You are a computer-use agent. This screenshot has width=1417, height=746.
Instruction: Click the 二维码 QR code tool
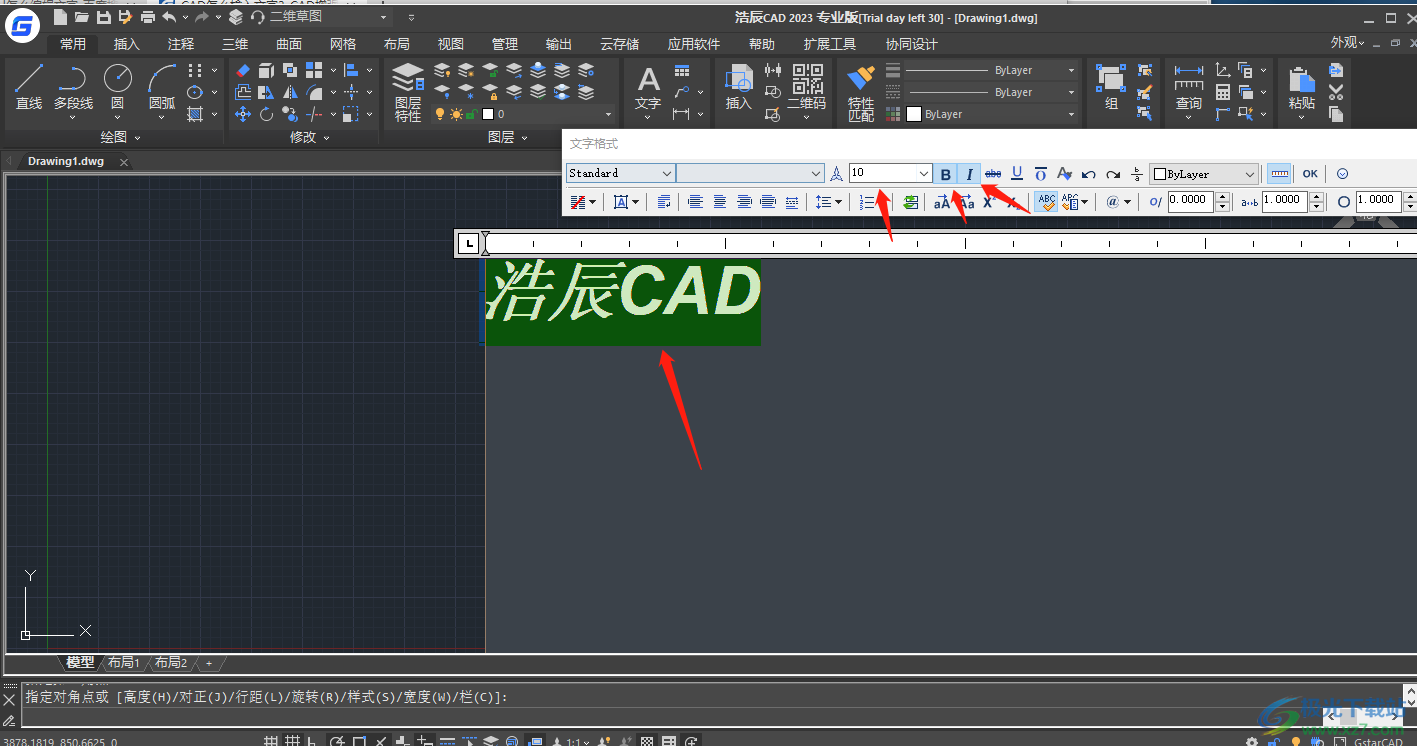point(807,87)
